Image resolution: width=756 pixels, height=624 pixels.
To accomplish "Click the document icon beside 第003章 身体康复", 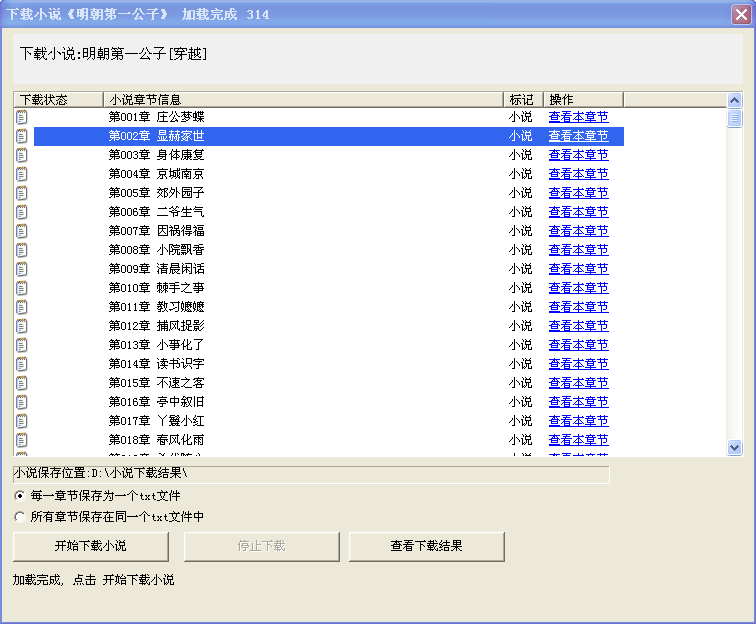I will point(22,155).
